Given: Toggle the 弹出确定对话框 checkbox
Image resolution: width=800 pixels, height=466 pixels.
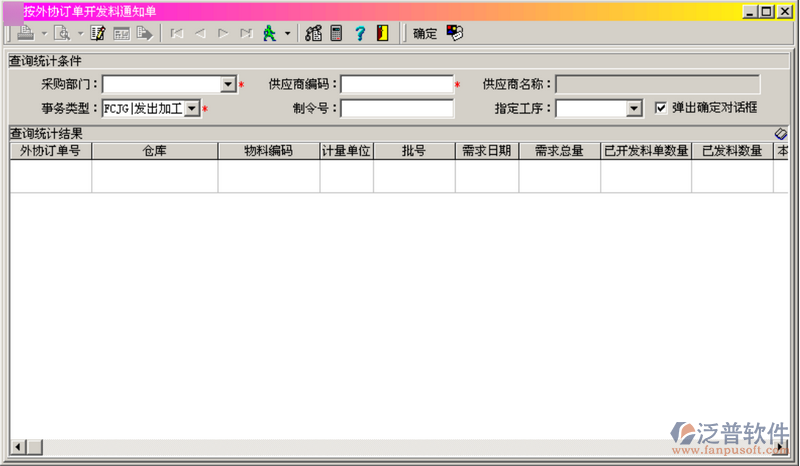Looking at the screenshot, I should (661, 108).
